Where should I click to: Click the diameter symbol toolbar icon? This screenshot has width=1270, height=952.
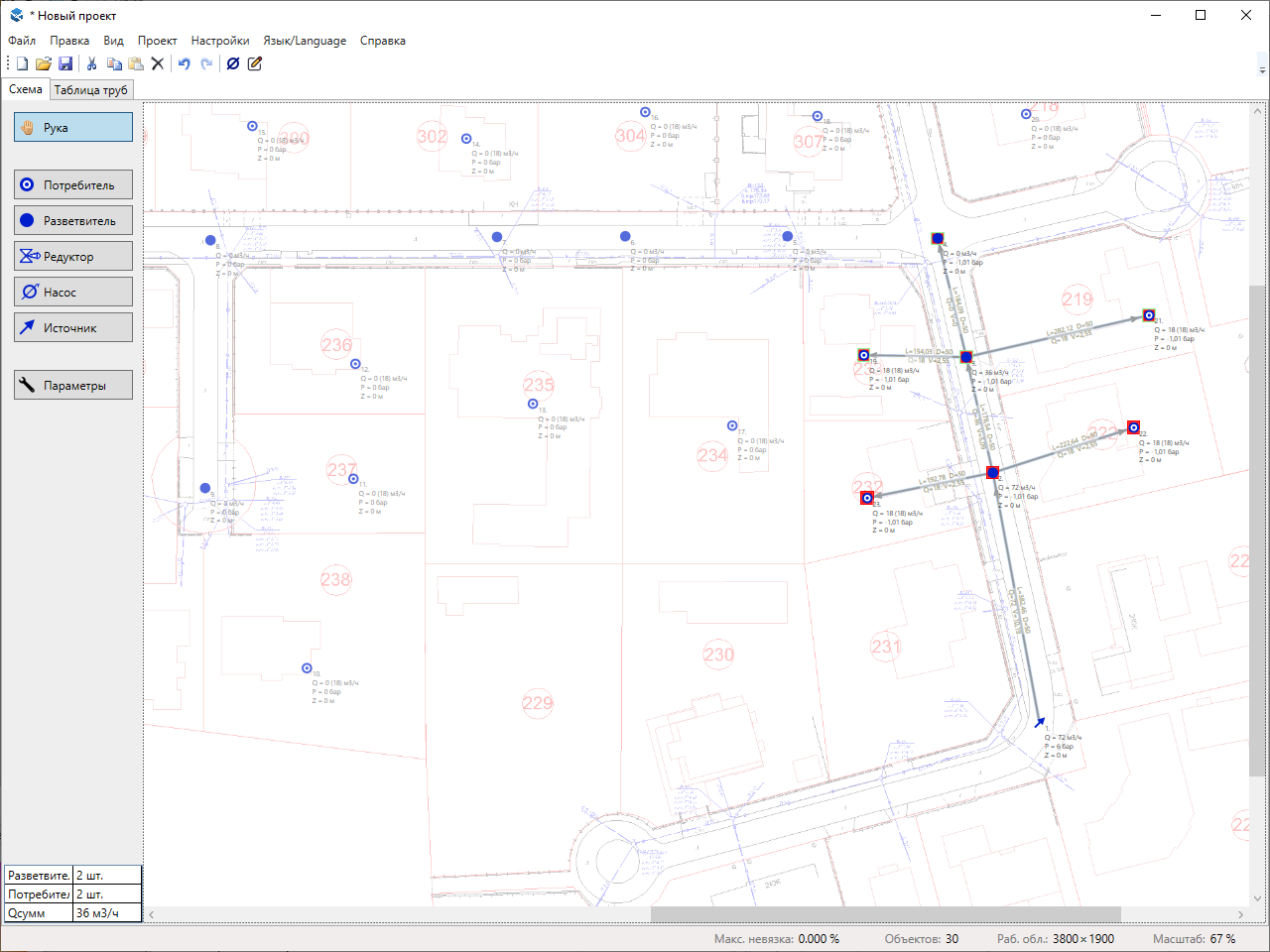(233, 63)
